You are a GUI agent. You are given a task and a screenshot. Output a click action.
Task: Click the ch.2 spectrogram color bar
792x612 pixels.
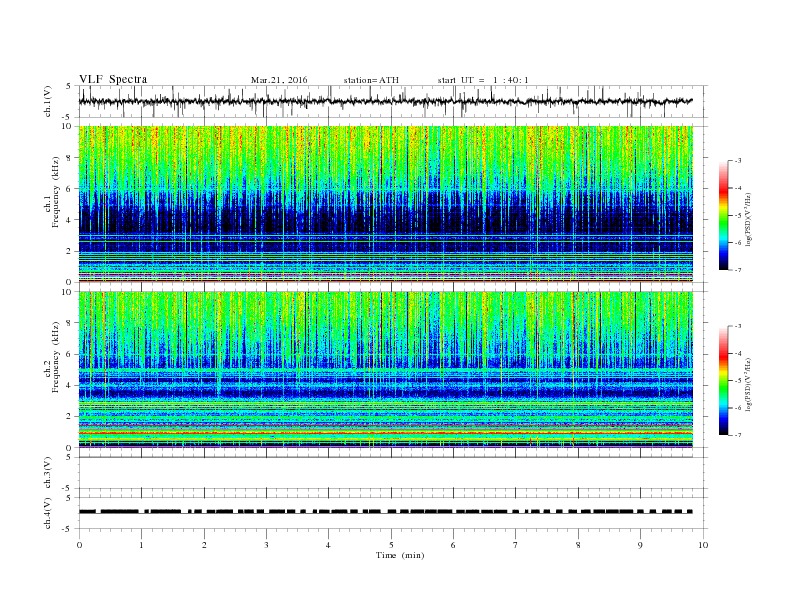[x=723, y=381]
